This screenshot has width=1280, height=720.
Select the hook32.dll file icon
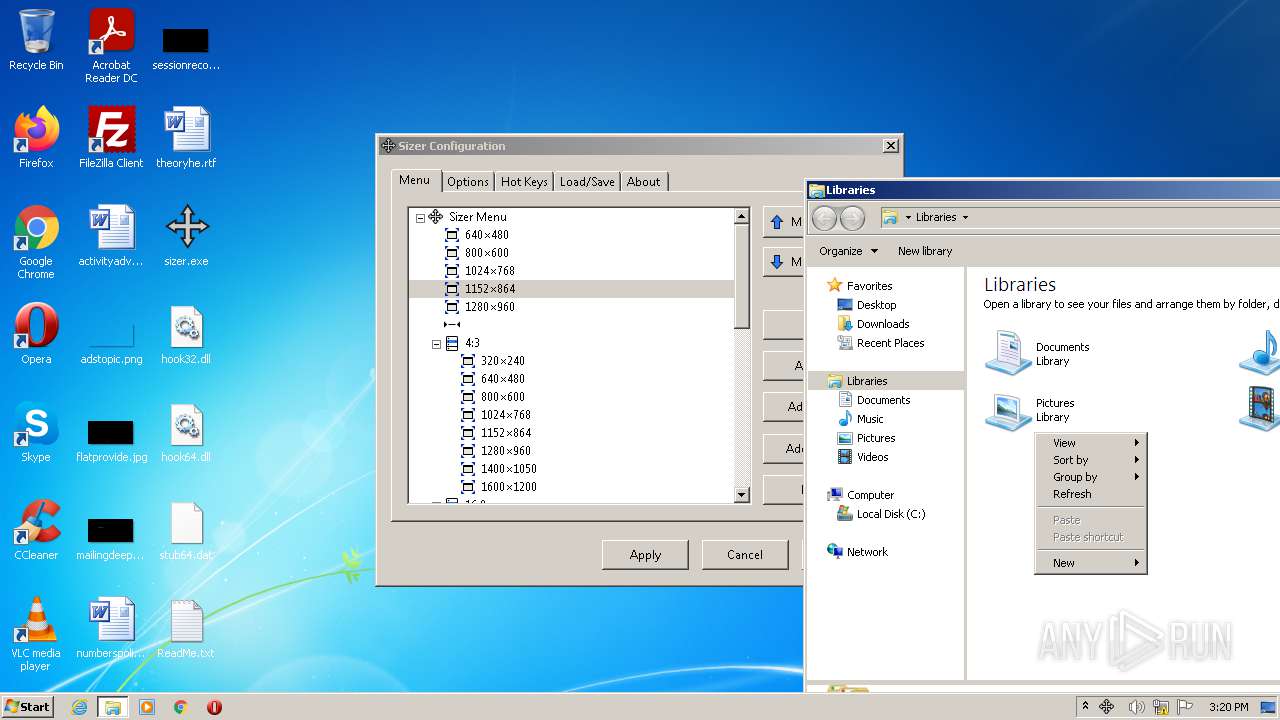click(186, 334)
